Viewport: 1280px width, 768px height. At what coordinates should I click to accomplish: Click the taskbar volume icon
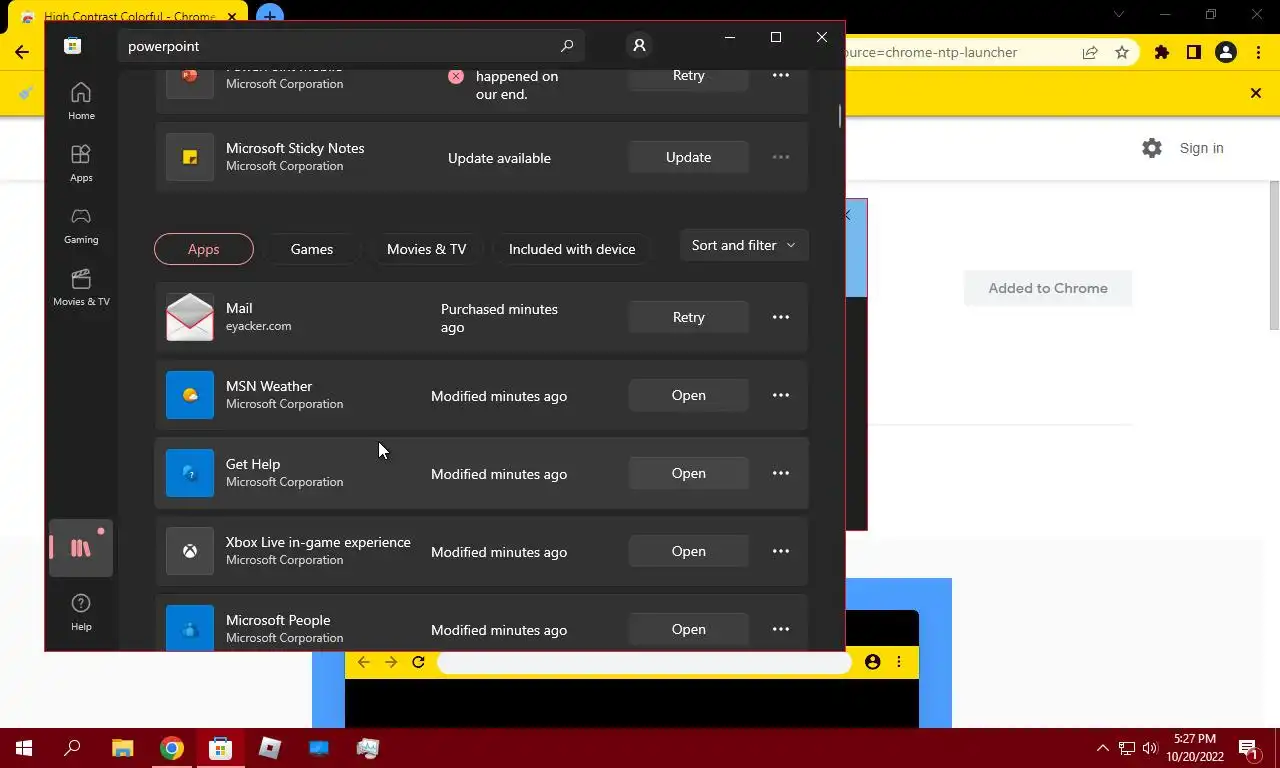(x=1150, y=747)
